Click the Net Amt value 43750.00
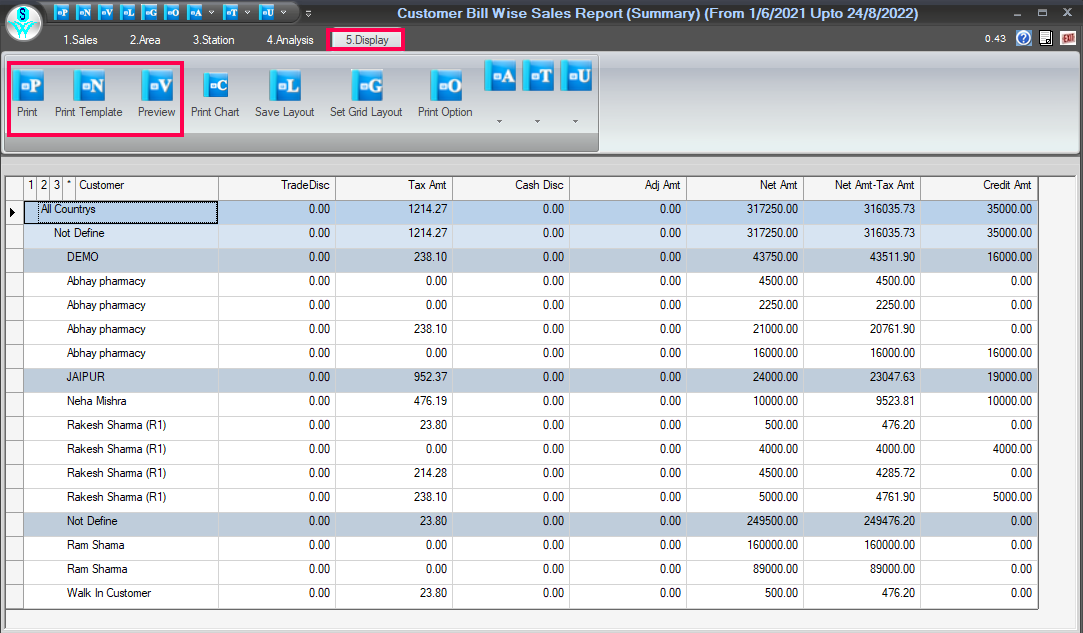 775,257
